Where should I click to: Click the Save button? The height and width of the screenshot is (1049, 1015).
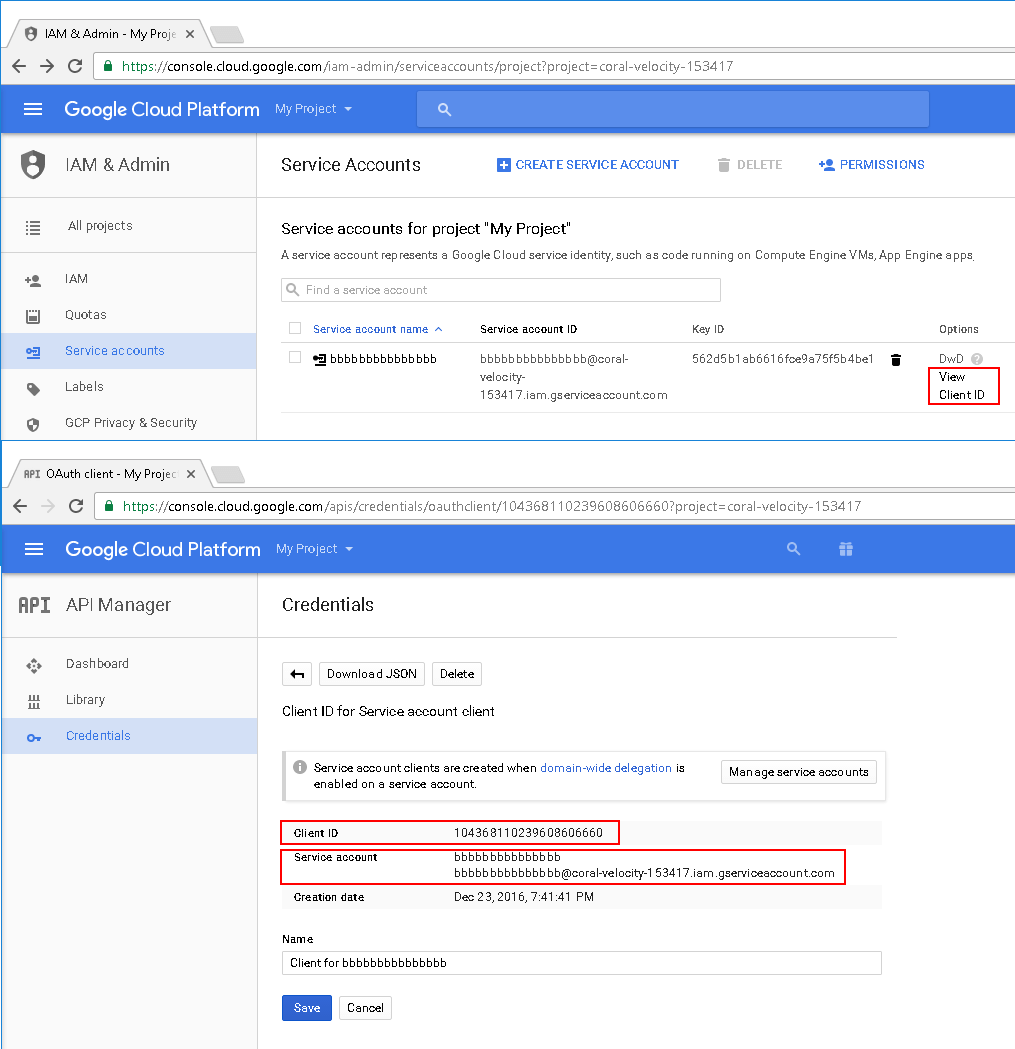(307, 1008)
